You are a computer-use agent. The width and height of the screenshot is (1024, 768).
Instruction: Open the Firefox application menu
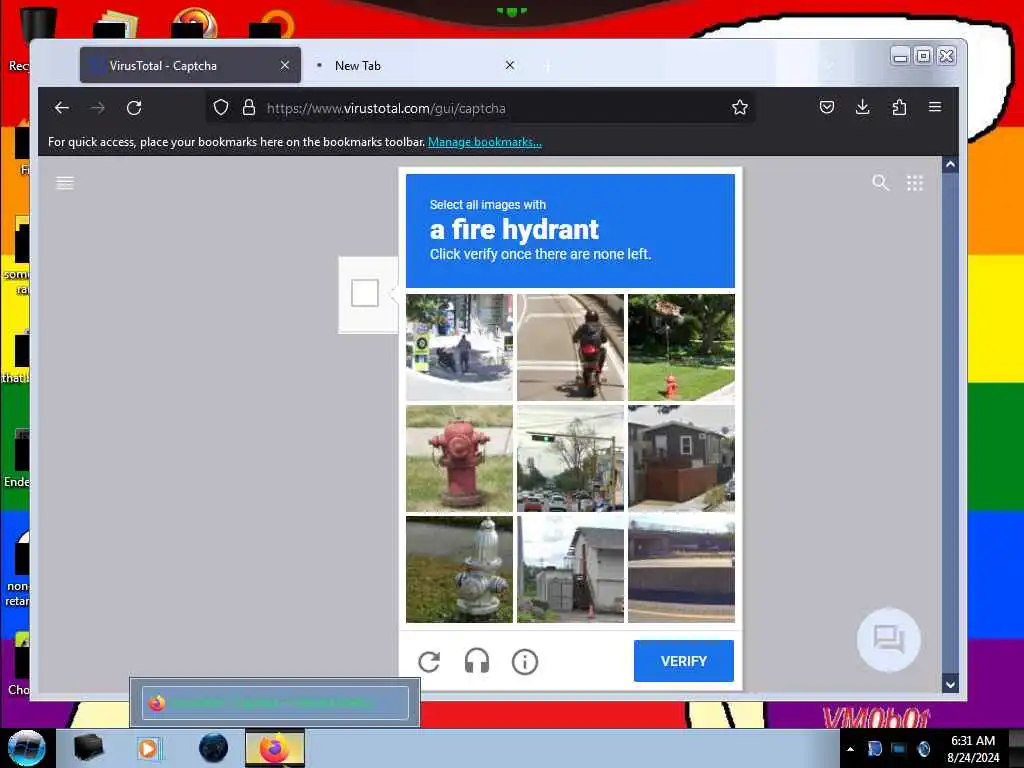[935, 107]
